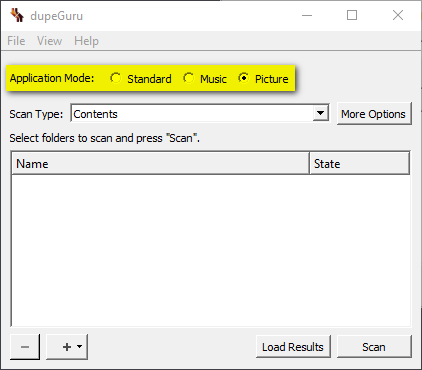This screenshot has height=370, width=422.
Task: Expand the Scan Type dropdown
Action: click(320, 113)
